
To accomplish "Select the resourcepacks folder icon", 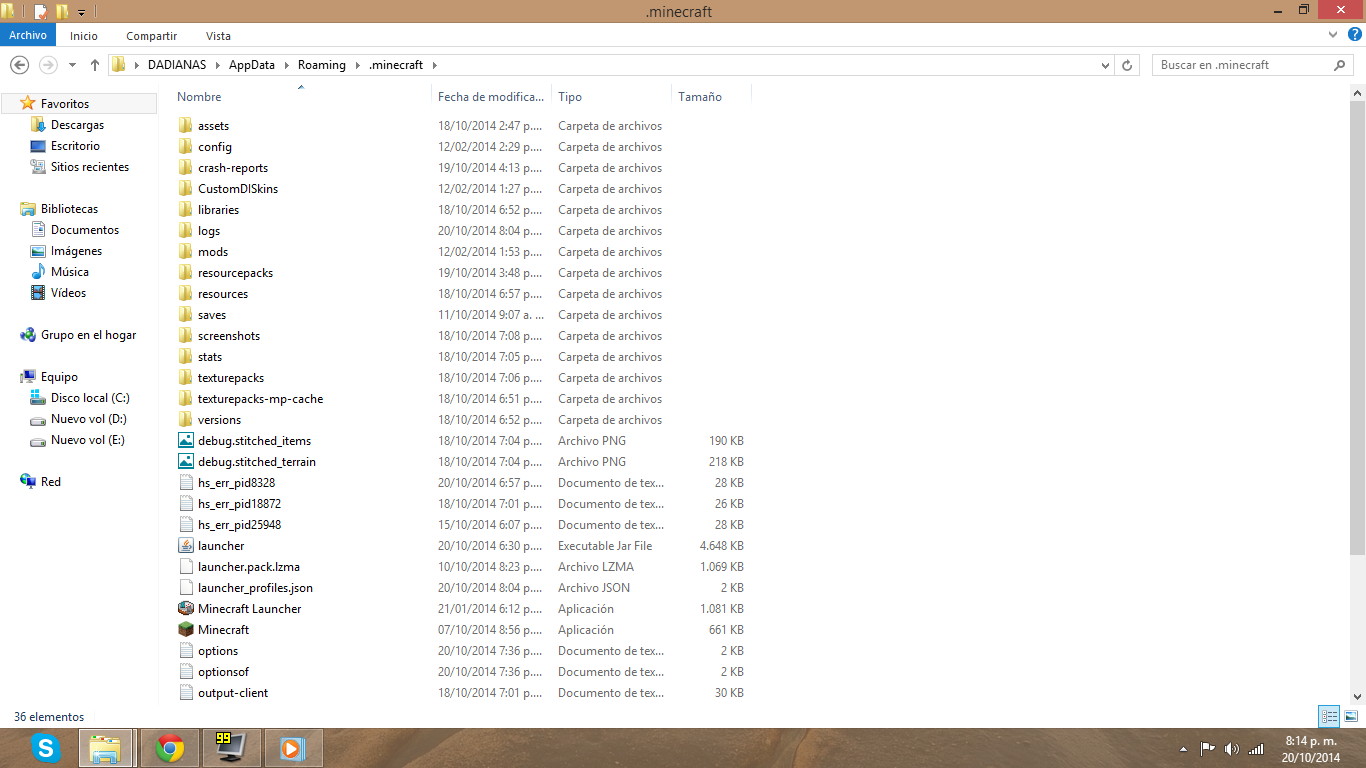I will (x=186, y=273).
